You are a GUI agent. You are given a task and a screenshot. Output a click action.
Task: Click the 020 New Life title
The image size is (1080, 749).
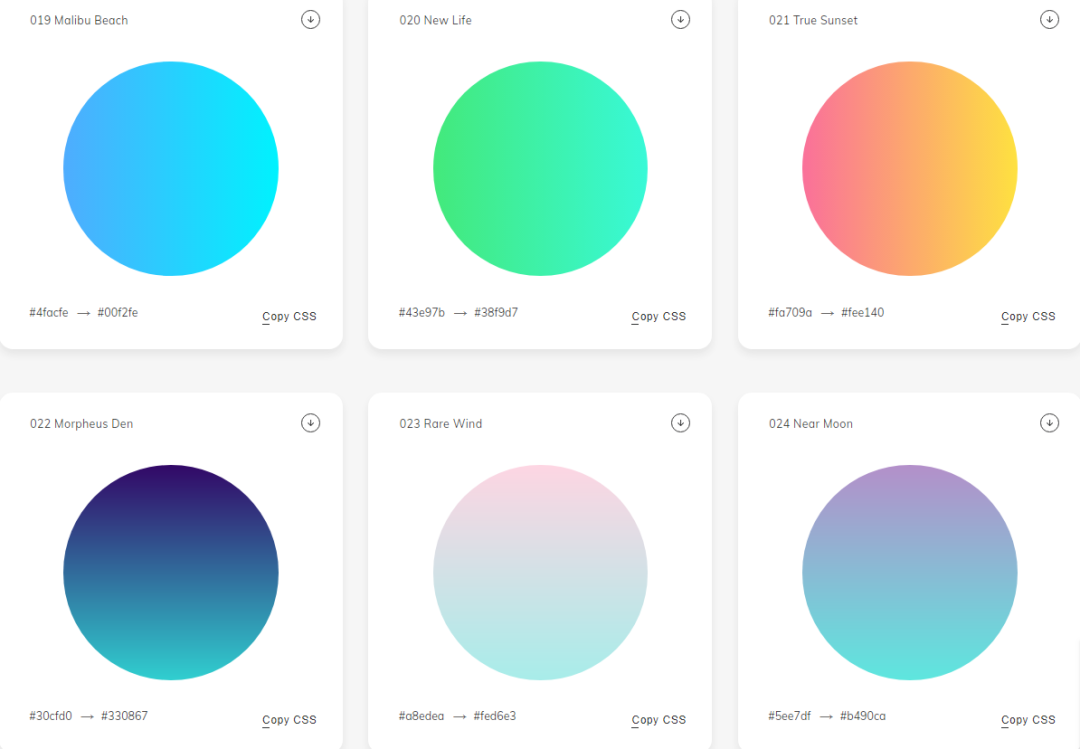coord(435,21)
